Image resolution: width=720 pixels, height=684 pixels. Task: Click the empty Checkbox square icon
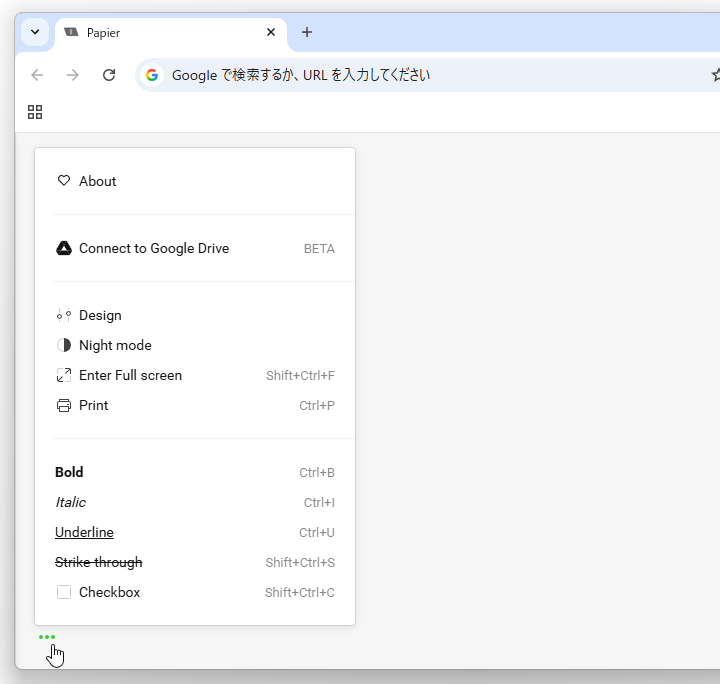click(x=64, y=592)
